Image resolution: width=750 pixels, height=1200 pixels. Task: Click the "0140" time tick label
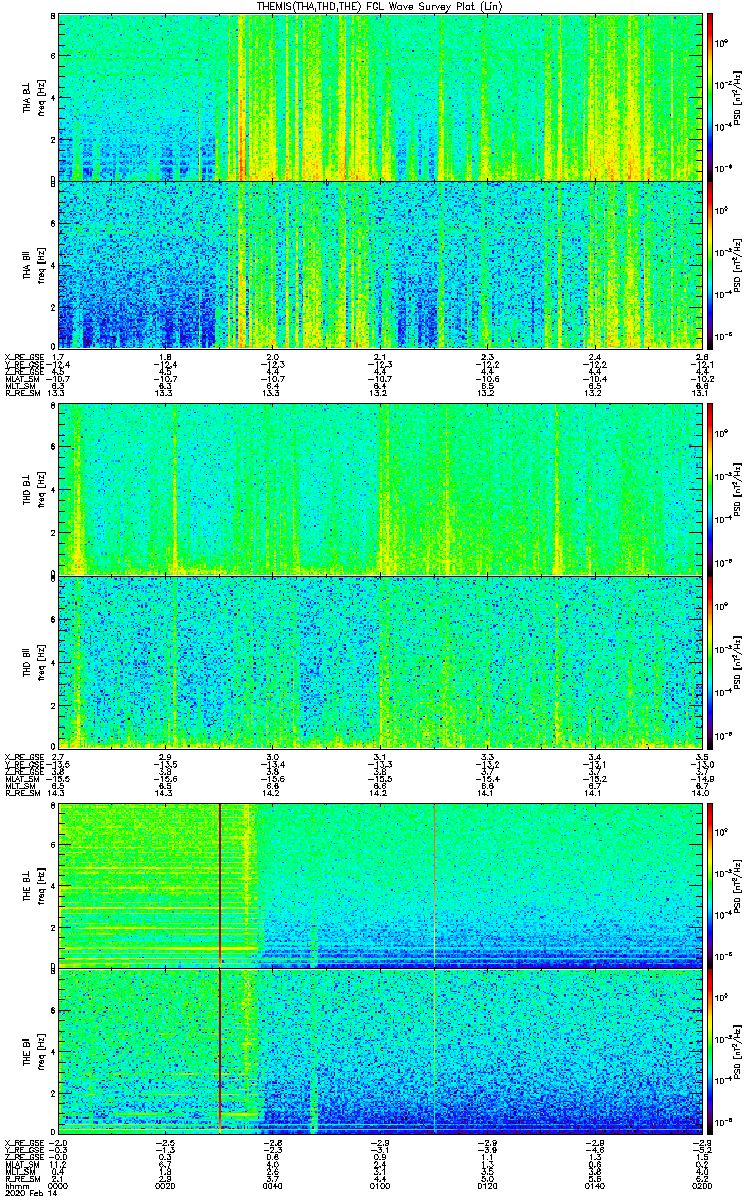pos(595,1187)
